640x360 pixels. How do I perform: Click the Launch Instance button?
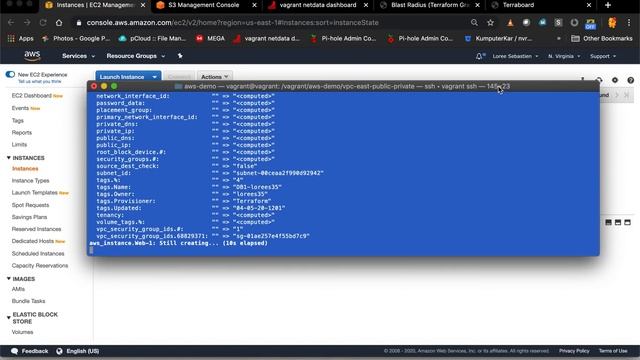(x=122, y=77)
